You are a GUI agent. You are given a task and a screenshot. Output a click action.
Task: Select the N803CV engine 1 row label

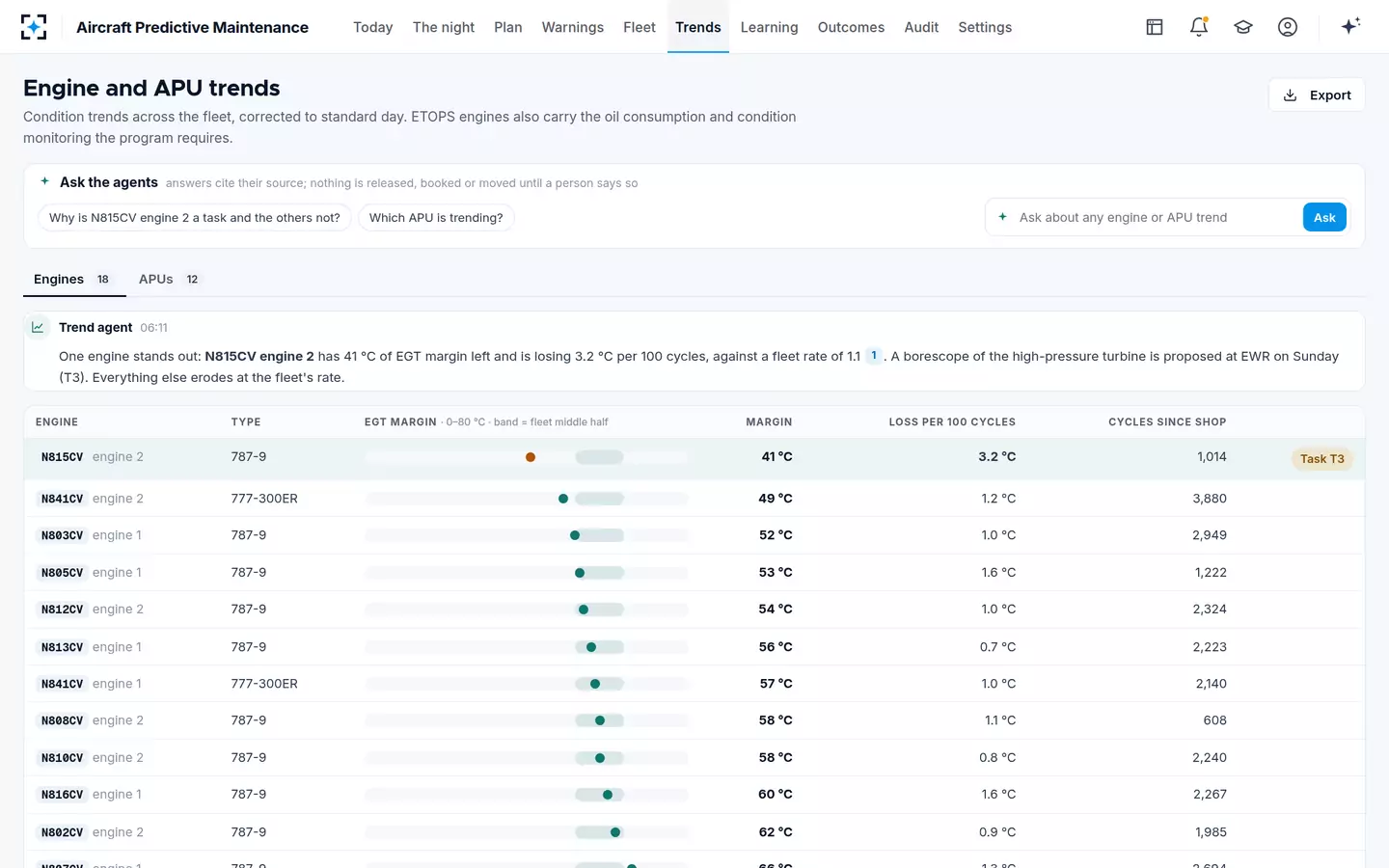coord(89,535)
